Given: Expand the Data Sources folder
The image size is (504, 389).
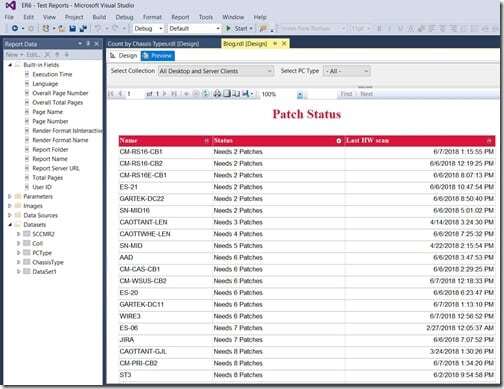Looking at the screenshot, I should click(x=10, y=215).
